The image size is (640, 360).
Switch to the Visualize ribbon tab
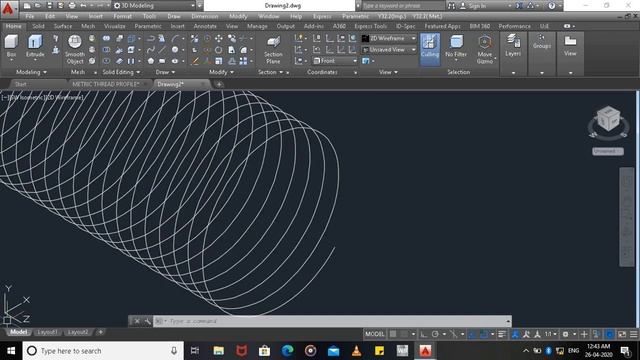coord(115,26)
